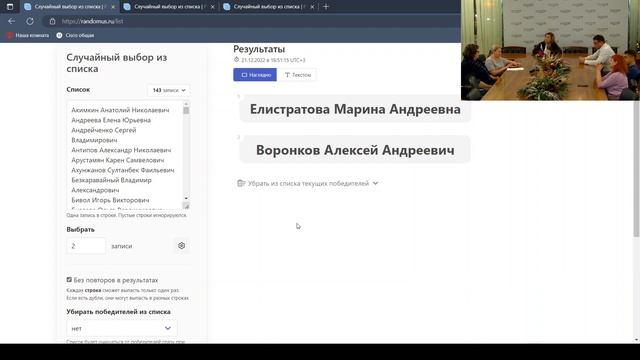The height and width of the screenshot is (360, 640).
Task: Close the first browser tab
Action: pyautogui.click(x=113, y=7)
